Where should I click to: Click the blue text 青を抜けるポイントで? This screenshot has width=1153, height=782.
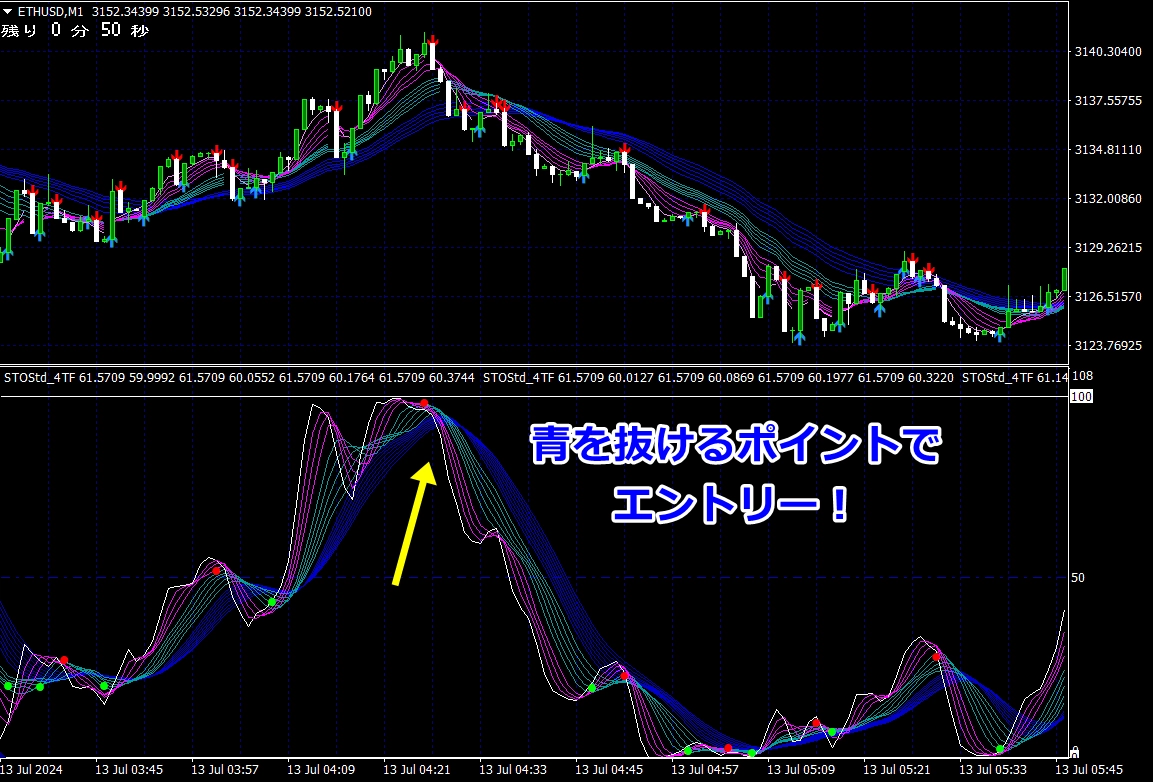click(x=735, y=445)
